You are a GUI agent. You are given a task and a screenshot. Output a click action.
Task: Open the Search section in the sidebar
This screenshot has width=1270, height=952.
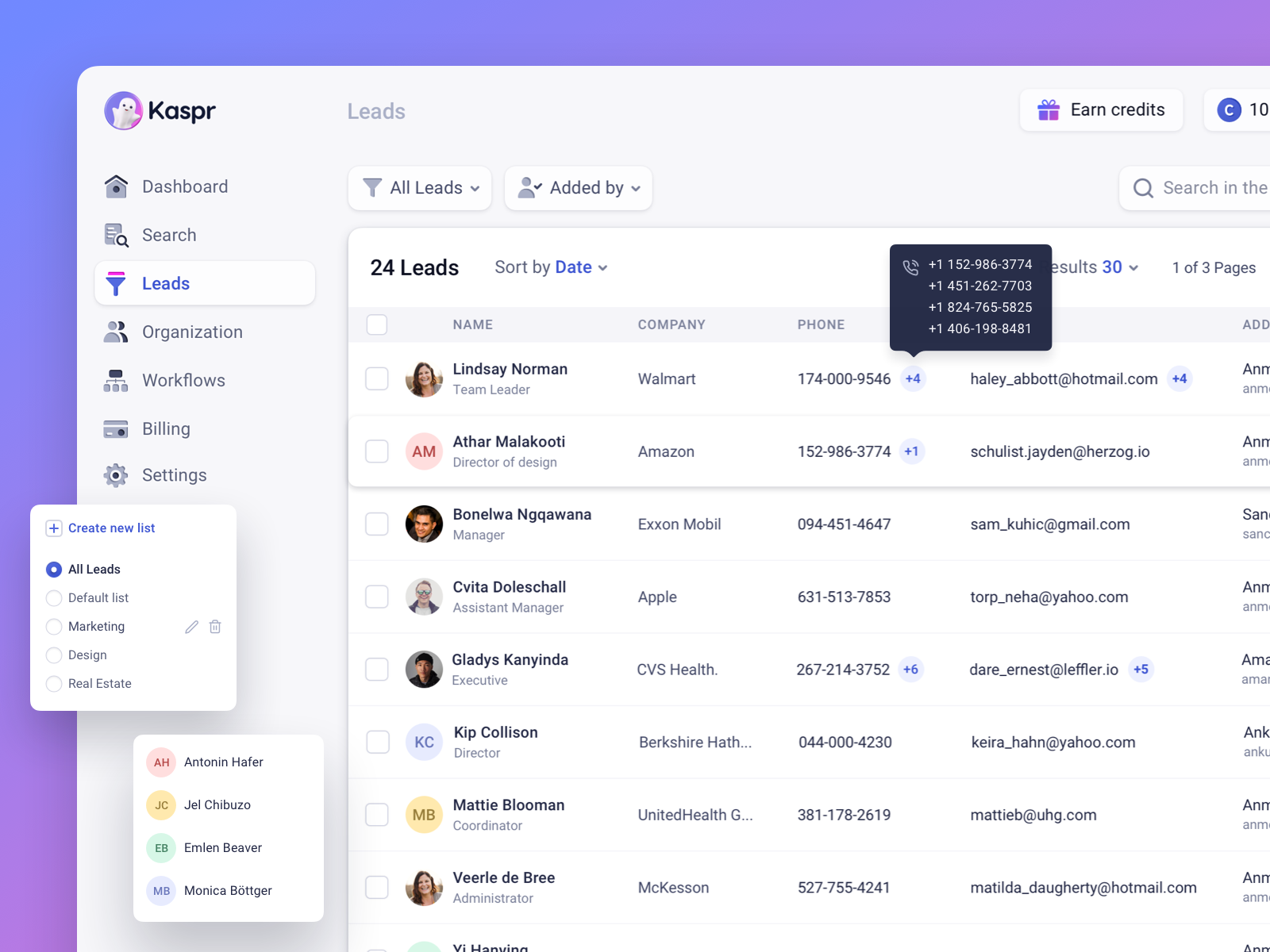point(116,235)
